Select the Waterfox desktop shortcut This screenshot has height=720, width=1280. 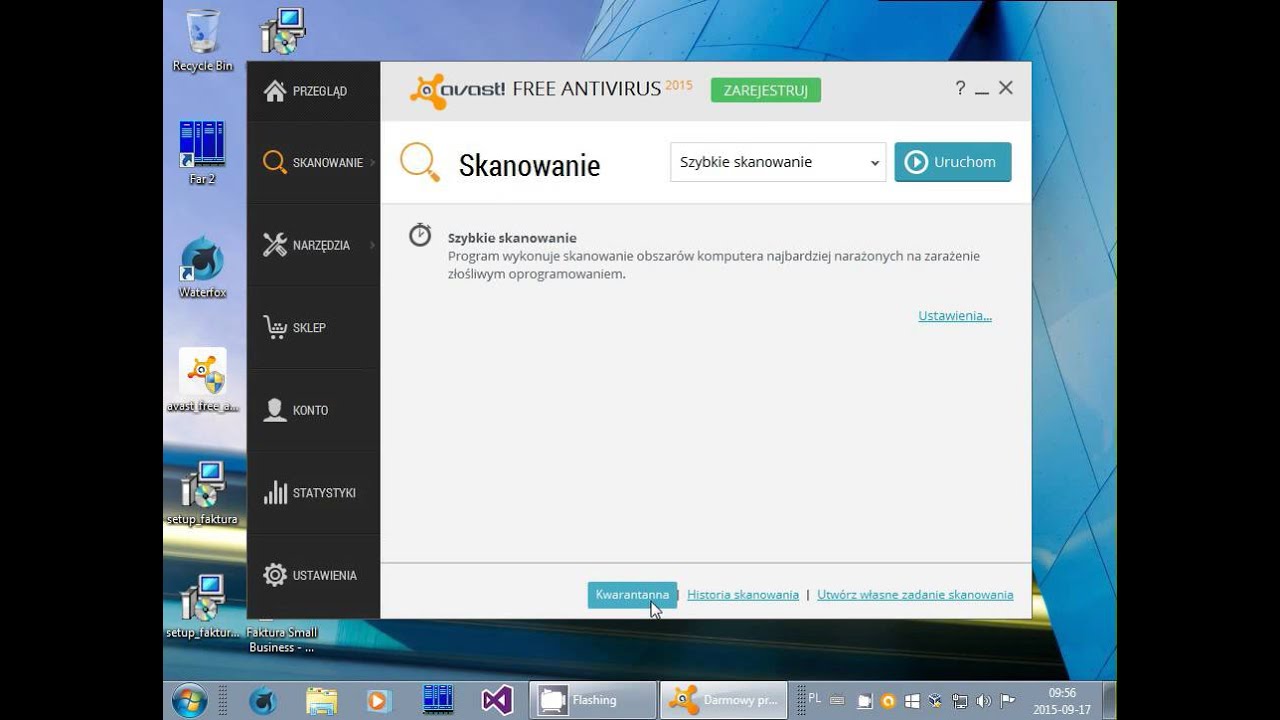tap(203, 267)
